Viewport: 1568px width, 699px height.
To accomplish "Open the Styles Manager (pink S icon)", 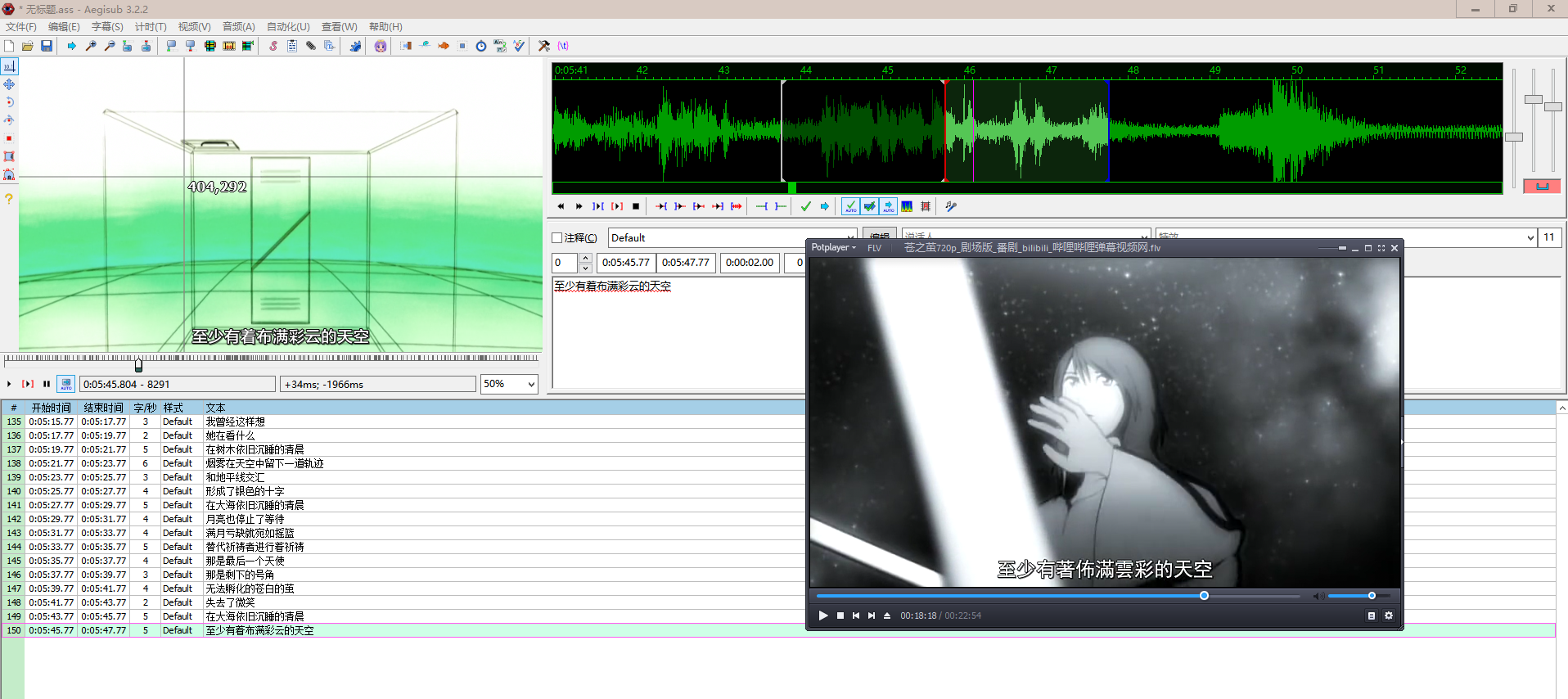I will tap(273, 46).
